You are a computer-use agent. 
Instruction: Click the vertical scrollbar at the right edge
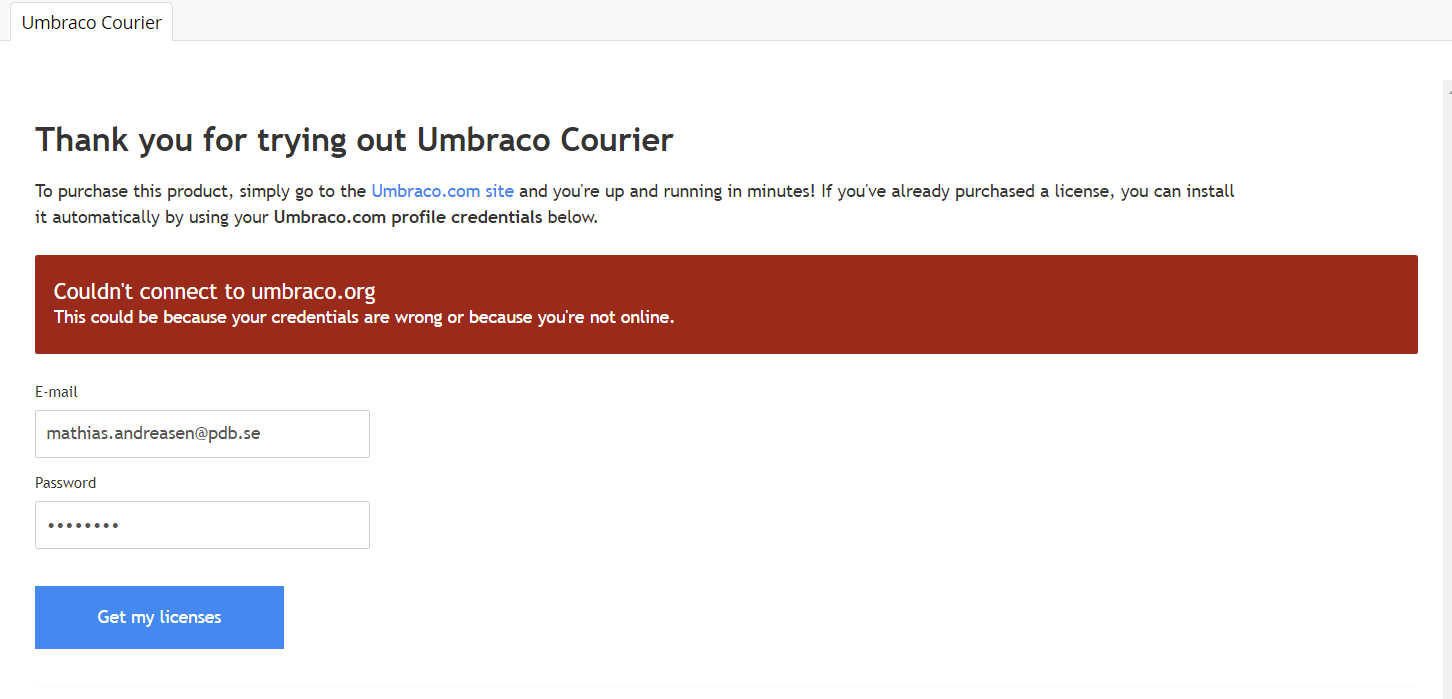pos(1447,390)
